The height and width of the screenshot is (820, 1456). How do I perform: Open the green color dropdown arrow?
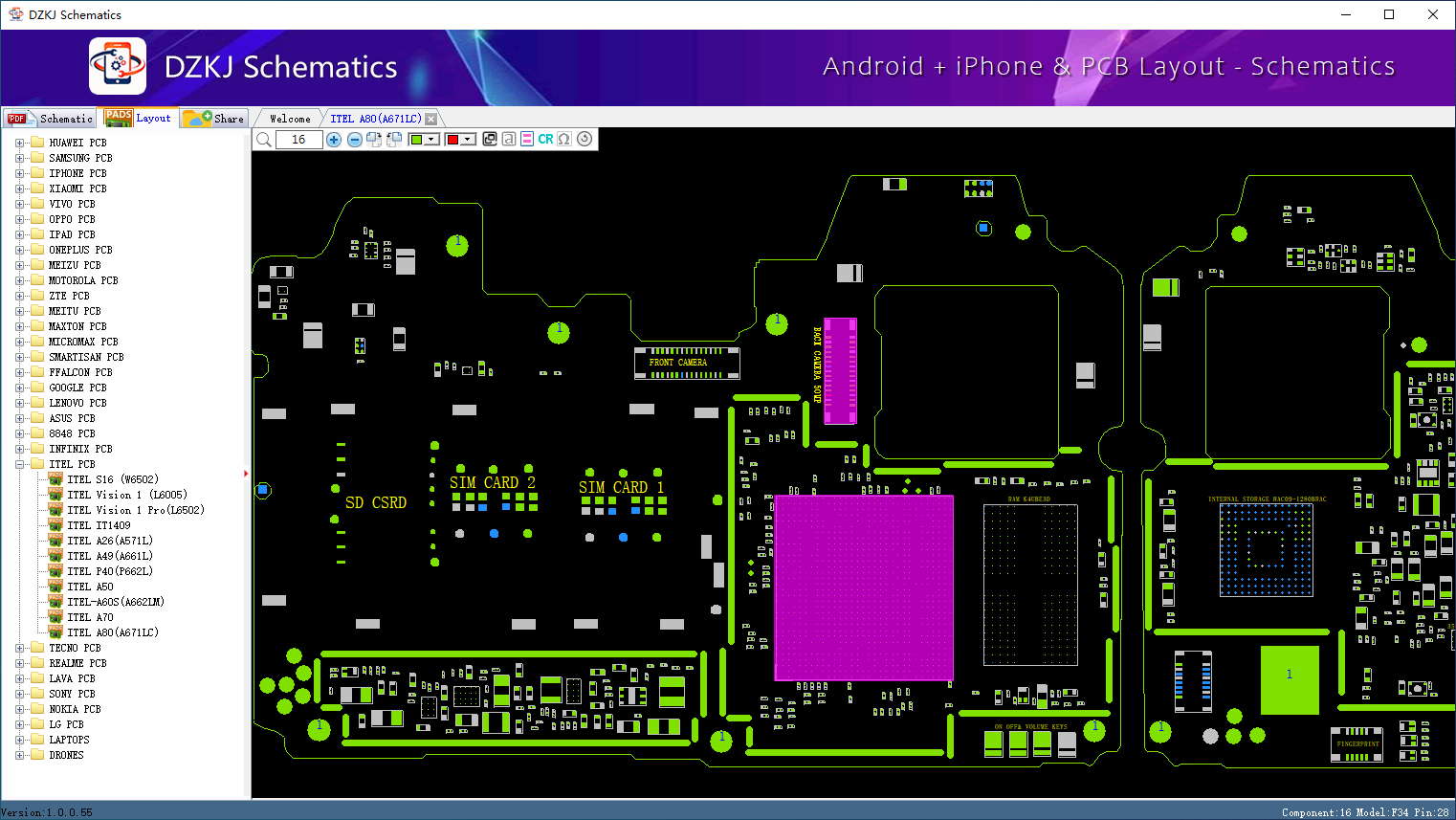click(432, 140)
